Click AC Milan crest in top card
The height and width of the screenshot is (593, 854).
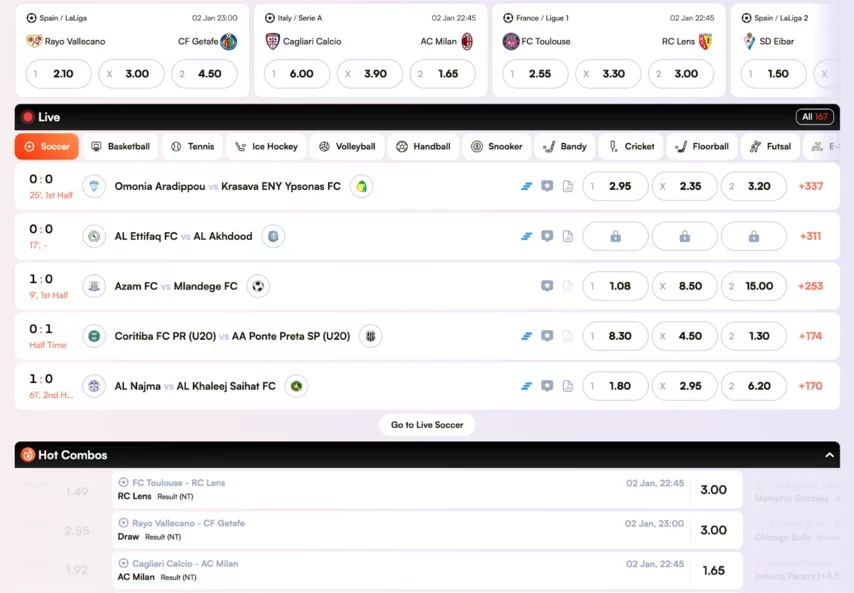click(x=467, y=42)
